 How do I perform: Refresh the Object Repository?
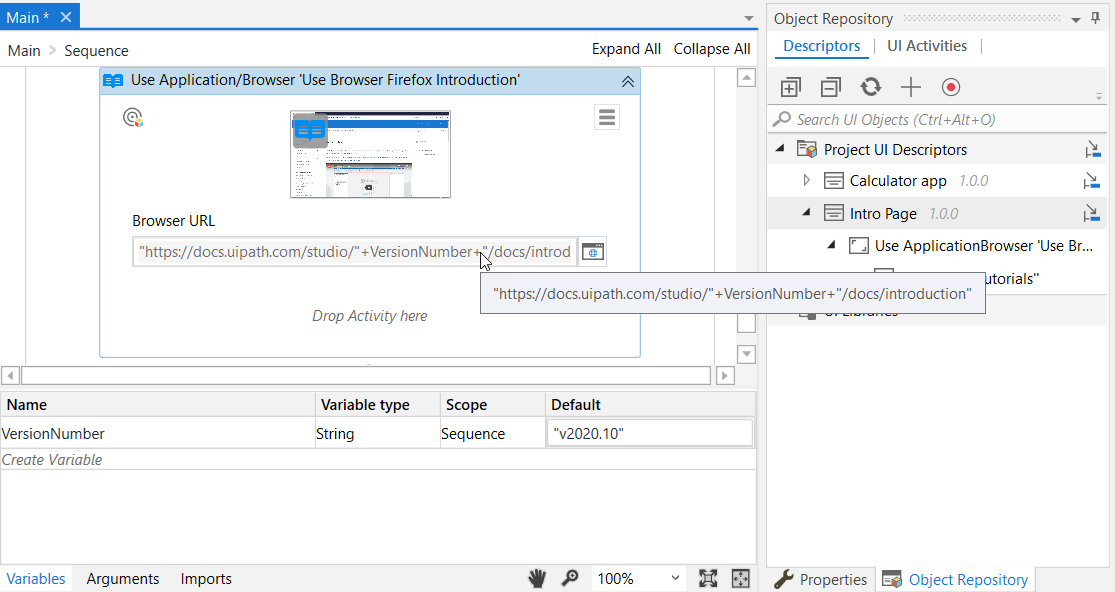pos(870,87)
